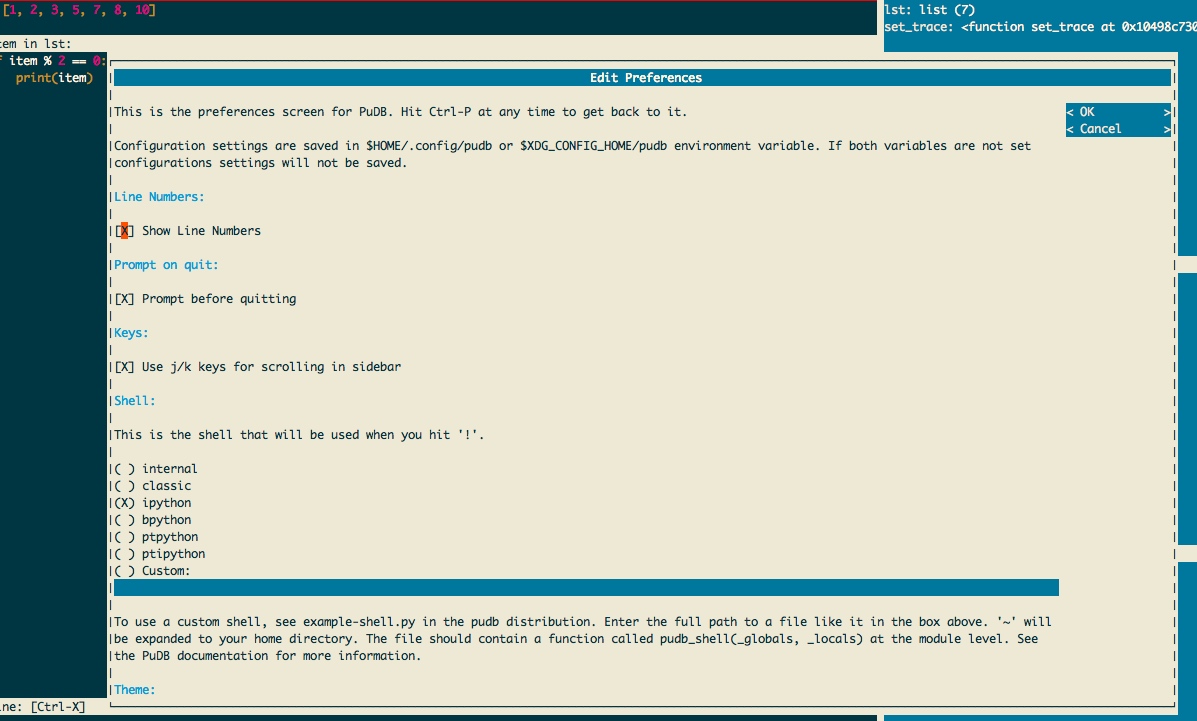Viewport: 1197px width, 721px height.
Task: Click the Ctrl-X command line hint
Action: [x=43, y=706]
